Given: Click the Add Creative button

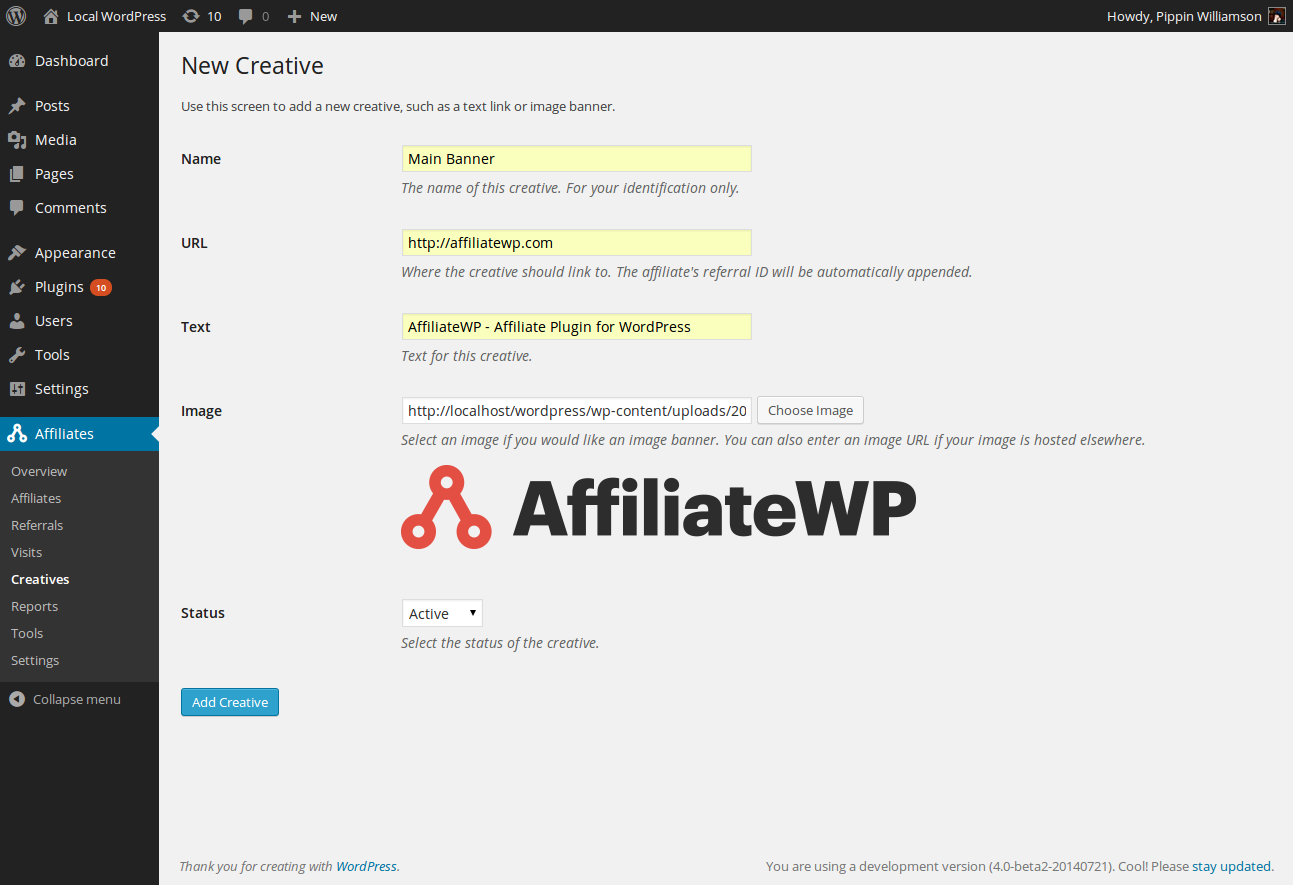Looking at the screenshot, I should 230,702.
